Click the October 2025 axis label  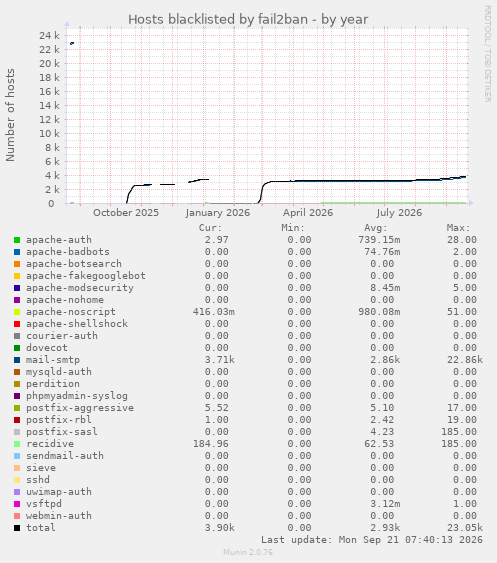[126, 213]
